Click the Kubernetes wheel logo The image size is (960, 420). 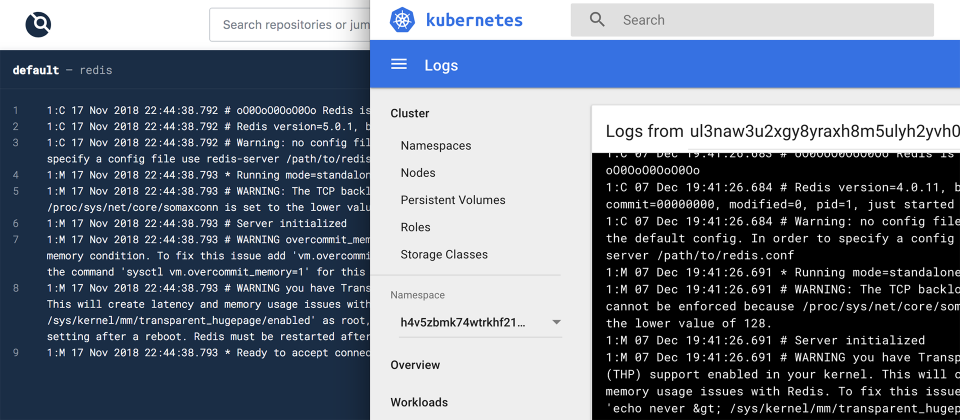pos(402,20)
